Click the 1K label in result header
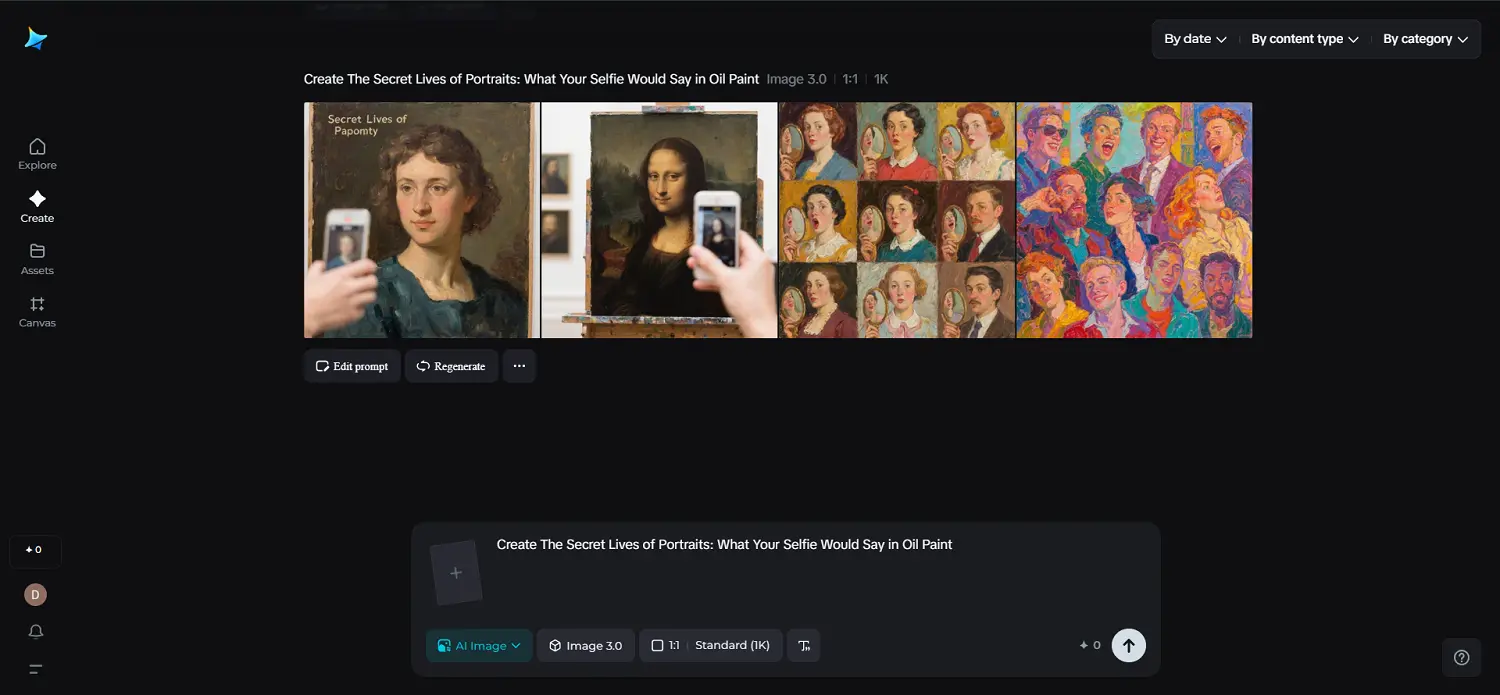Viewport: 1500px width, 695px height. 881,79
